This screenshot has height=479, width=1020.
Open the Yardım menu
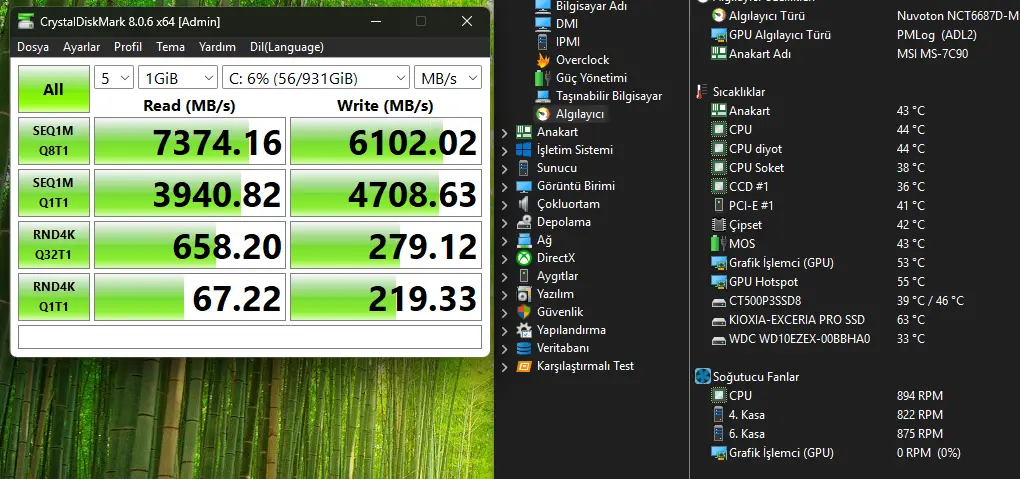pyautogui.click(x=217, y=47)
